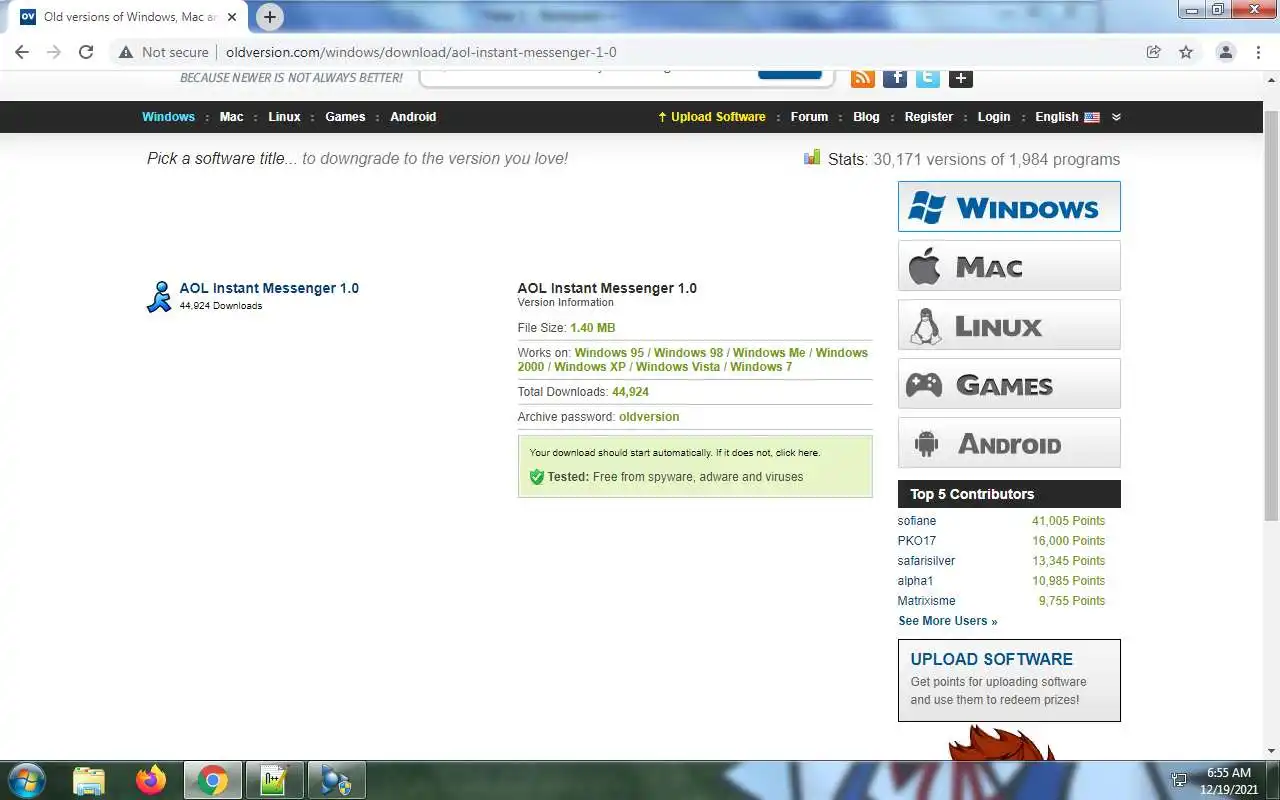
Task: Select the Android menu item
Action: (413, 117)
